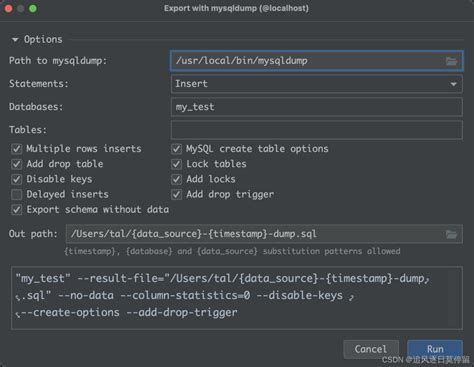Screen dimensions: 474x367
Task: Open Out path folder browse icon
Action: (x=451, y=234)
